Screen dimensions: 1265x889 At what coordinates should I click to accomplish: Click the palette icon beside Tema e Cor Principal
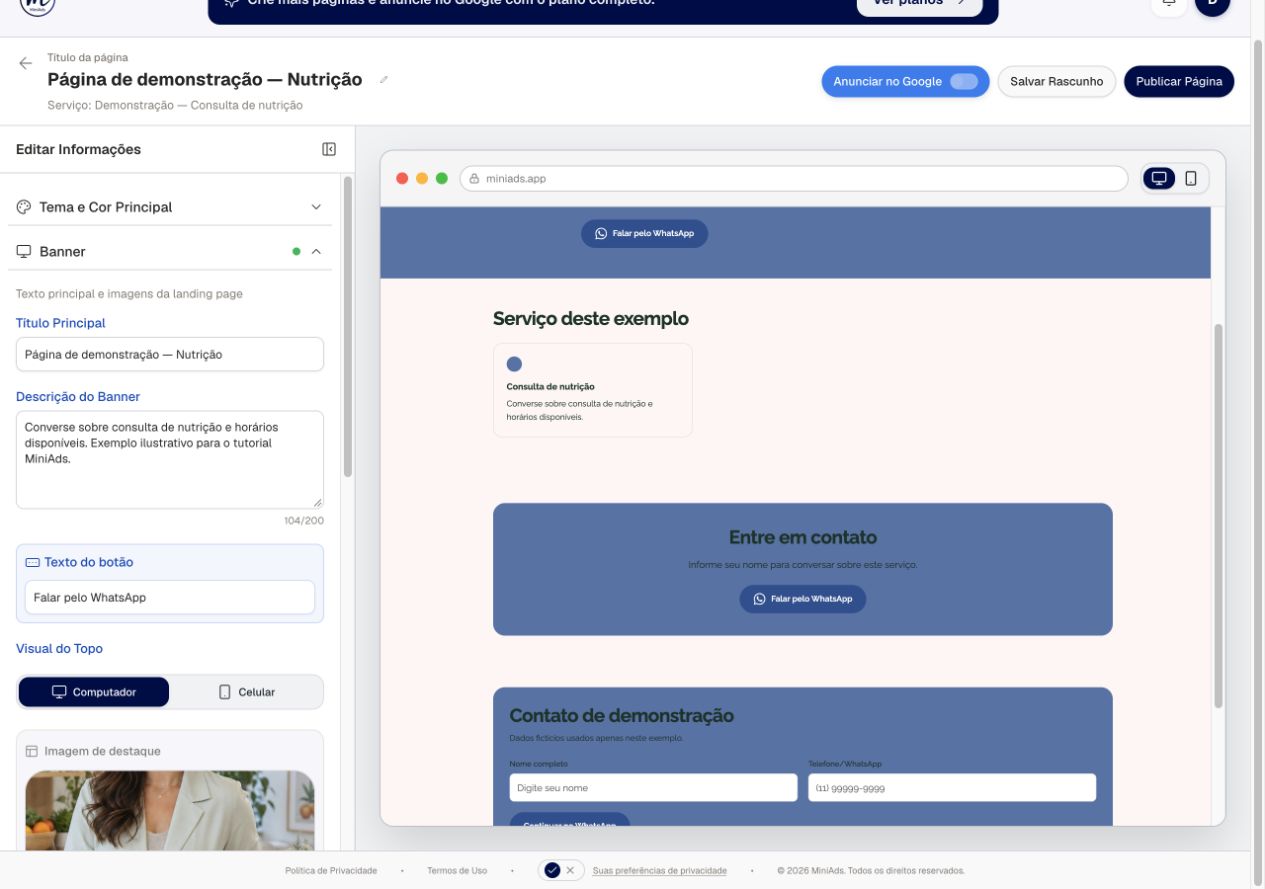pos(24,207)
